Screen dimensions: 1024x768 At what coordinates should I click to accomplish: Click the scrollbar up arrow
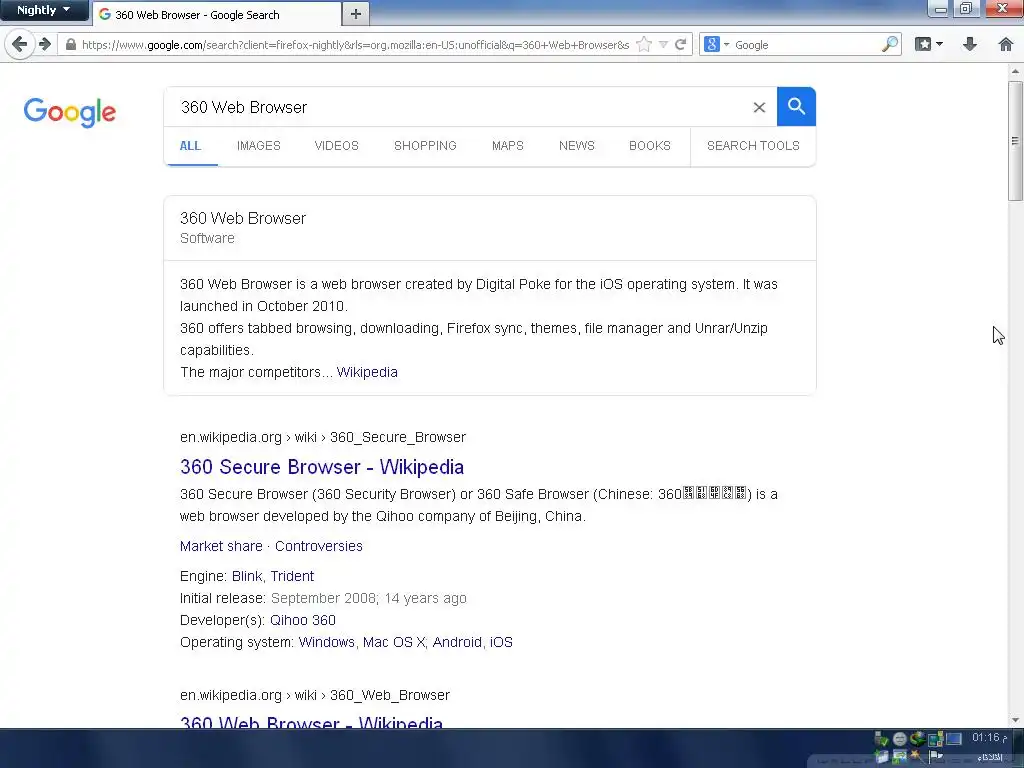1015,71
